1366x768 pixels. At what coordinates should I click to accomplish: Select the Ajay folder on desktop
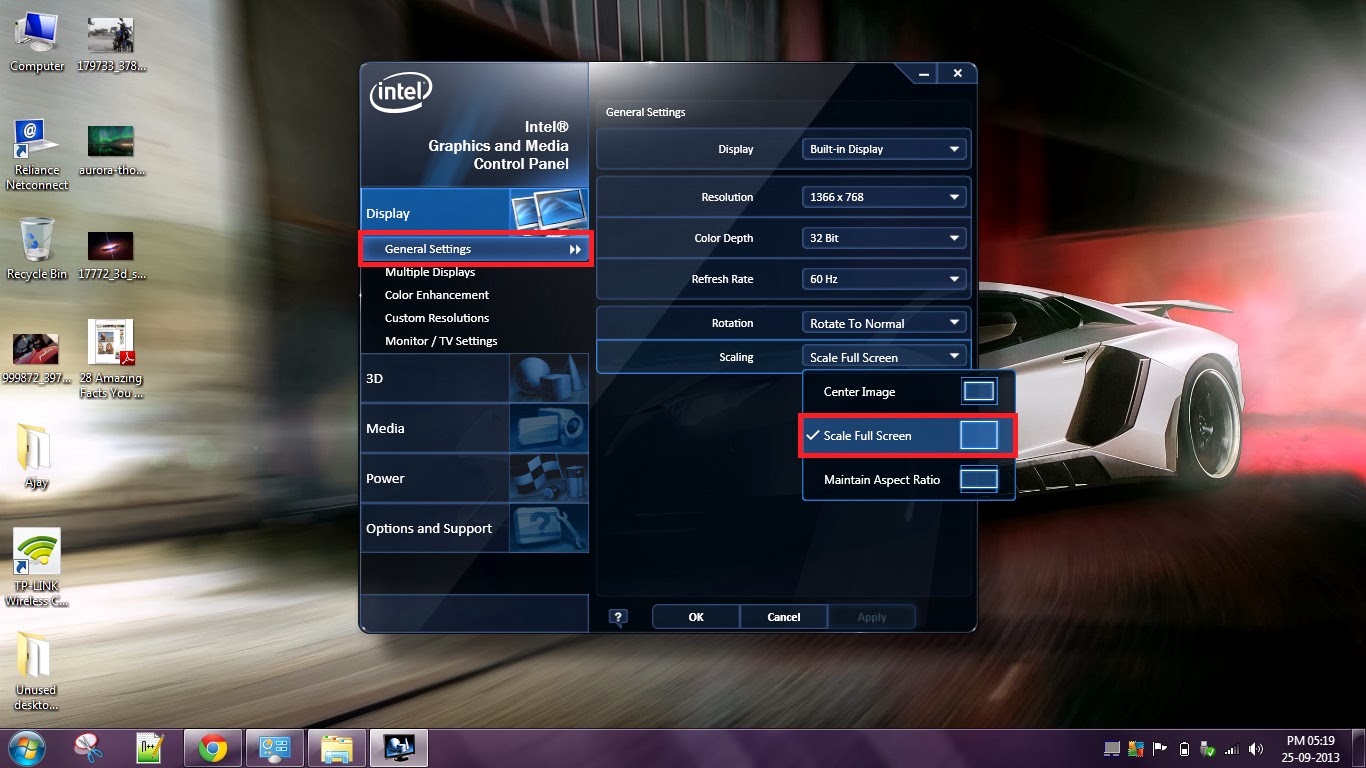[37, 457]
